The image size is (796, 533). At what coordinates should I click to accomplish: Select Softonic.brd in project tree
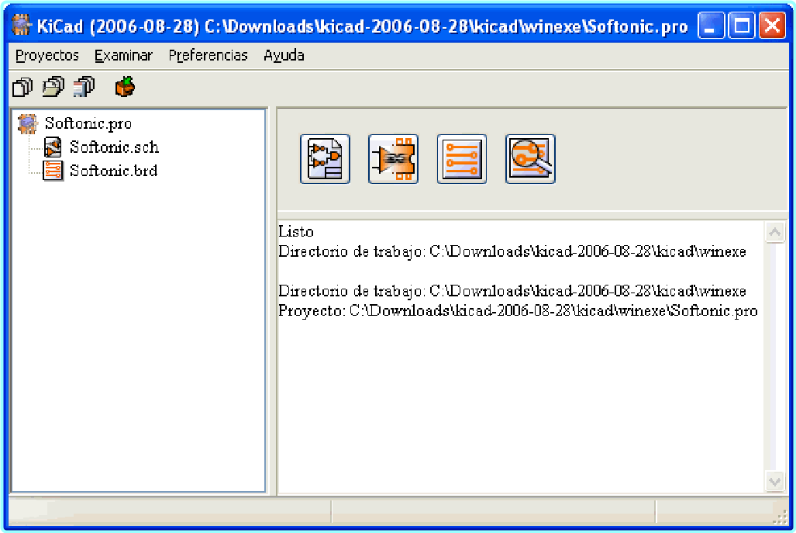pyautogui.click(x=114, y=171)
